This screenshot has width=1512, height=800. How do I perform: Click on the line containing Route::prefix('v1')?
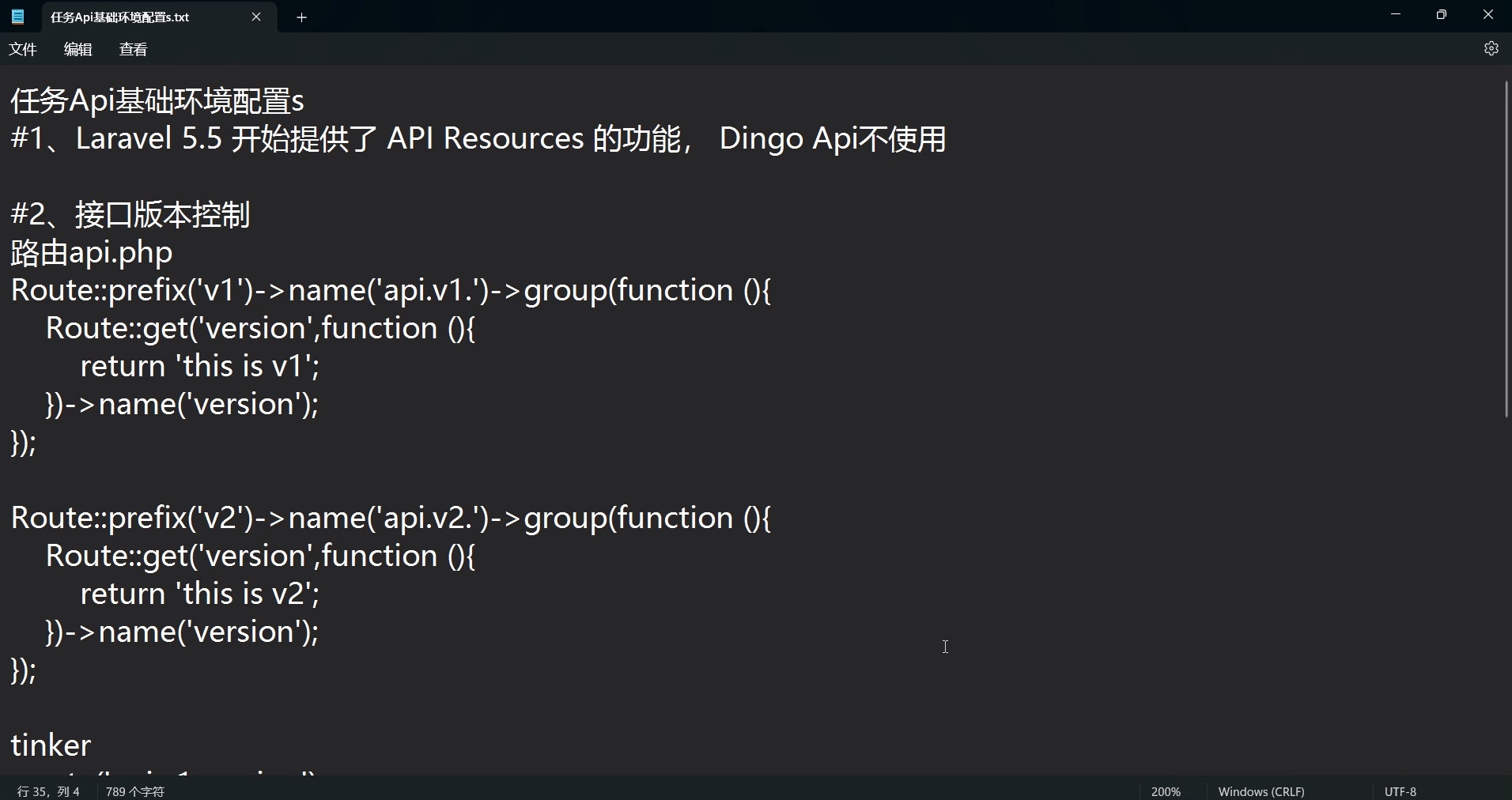316,290
